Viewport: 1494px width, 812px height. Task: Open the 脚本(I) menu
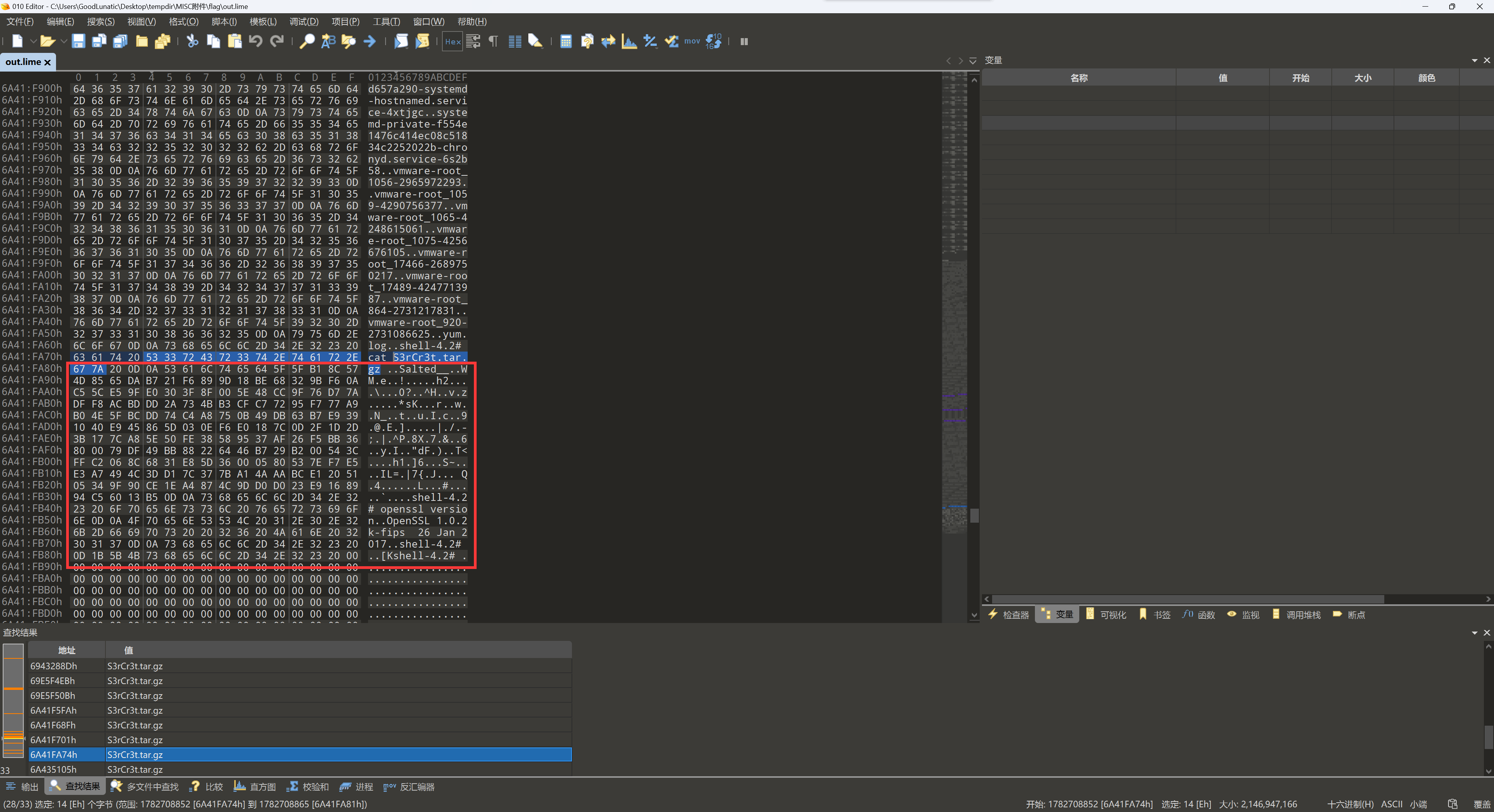tap(224, 21)
